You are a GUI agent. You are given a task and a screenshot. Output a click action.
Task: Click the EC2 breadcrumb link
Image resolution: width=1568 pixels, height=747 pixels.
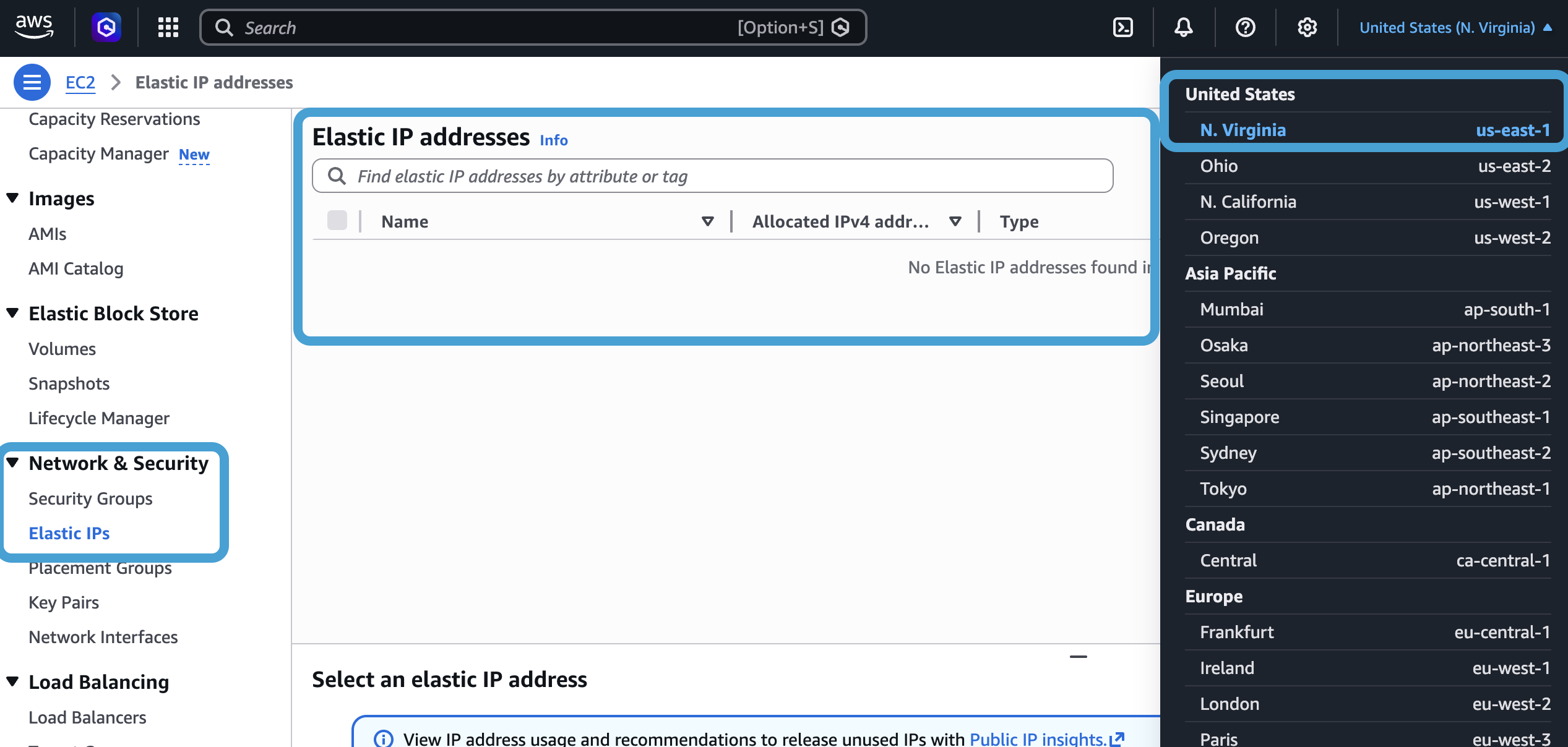point(80,82)
